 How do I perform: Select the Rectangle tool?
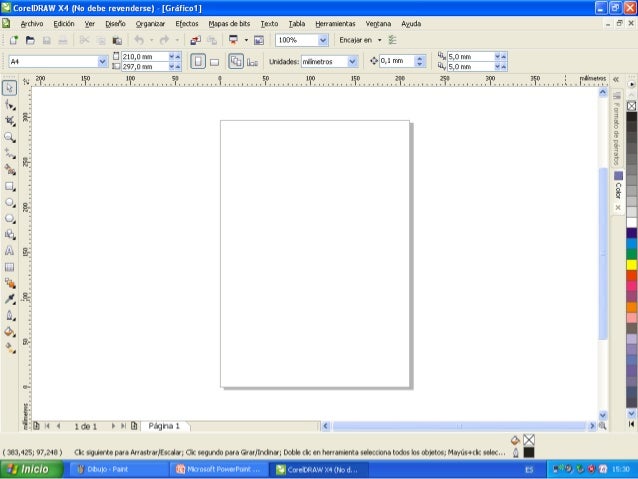tap(10, 186)
